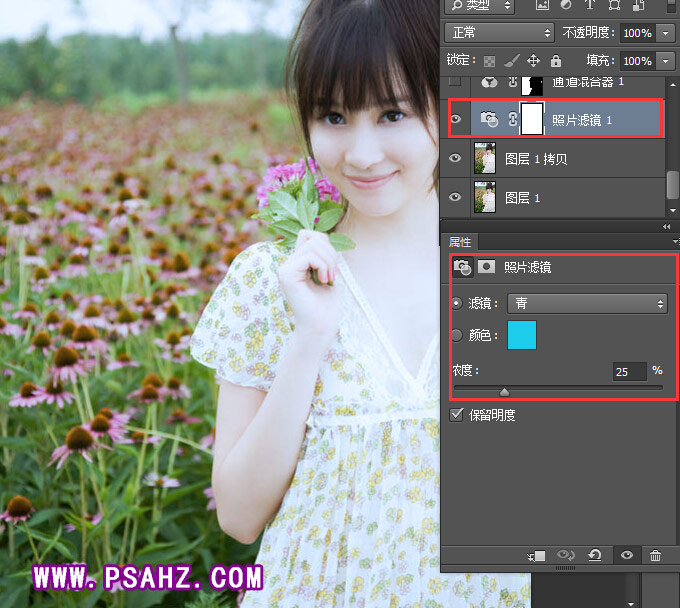Select the 颜色 radio button
The width and height of the screenshot is (680, 608).
pyautogui.click(x=457, y=336)
